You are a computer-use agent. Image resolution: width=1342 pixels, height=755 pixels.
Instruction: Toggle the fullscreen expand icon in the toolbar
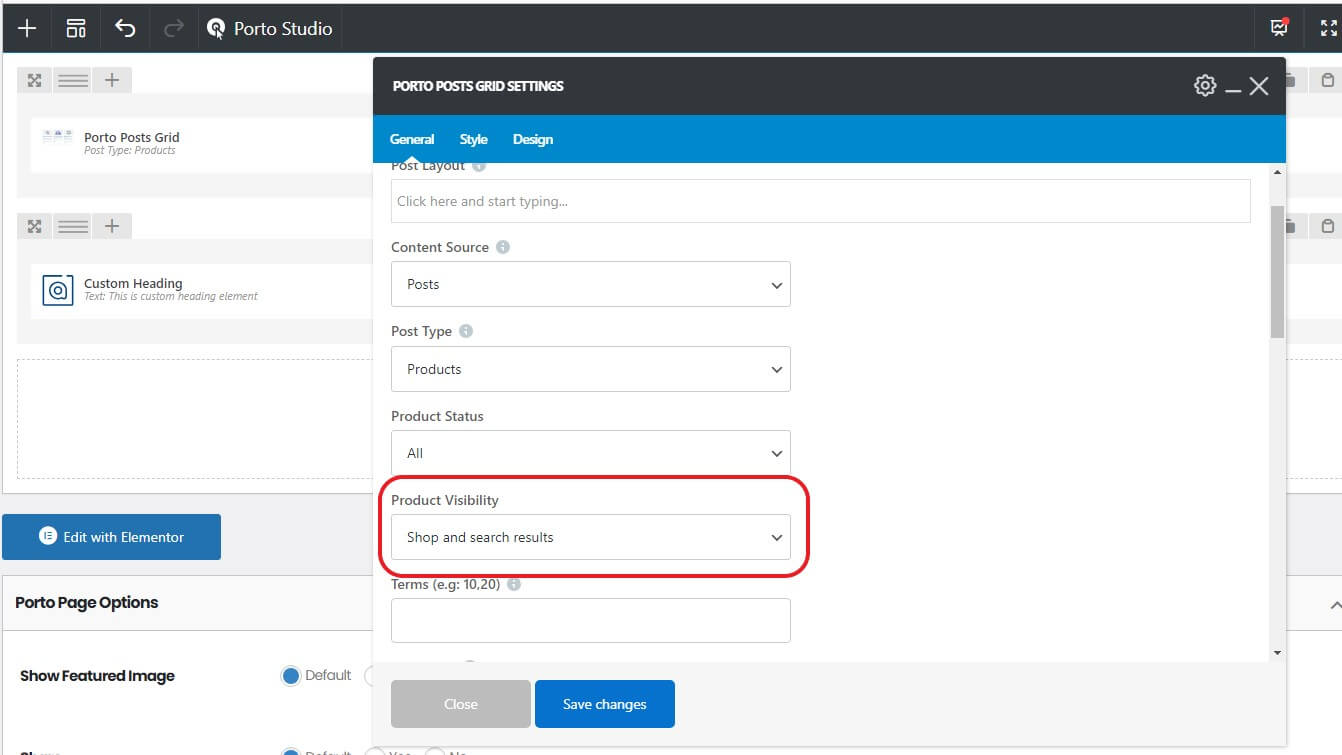coord(1328,28)
